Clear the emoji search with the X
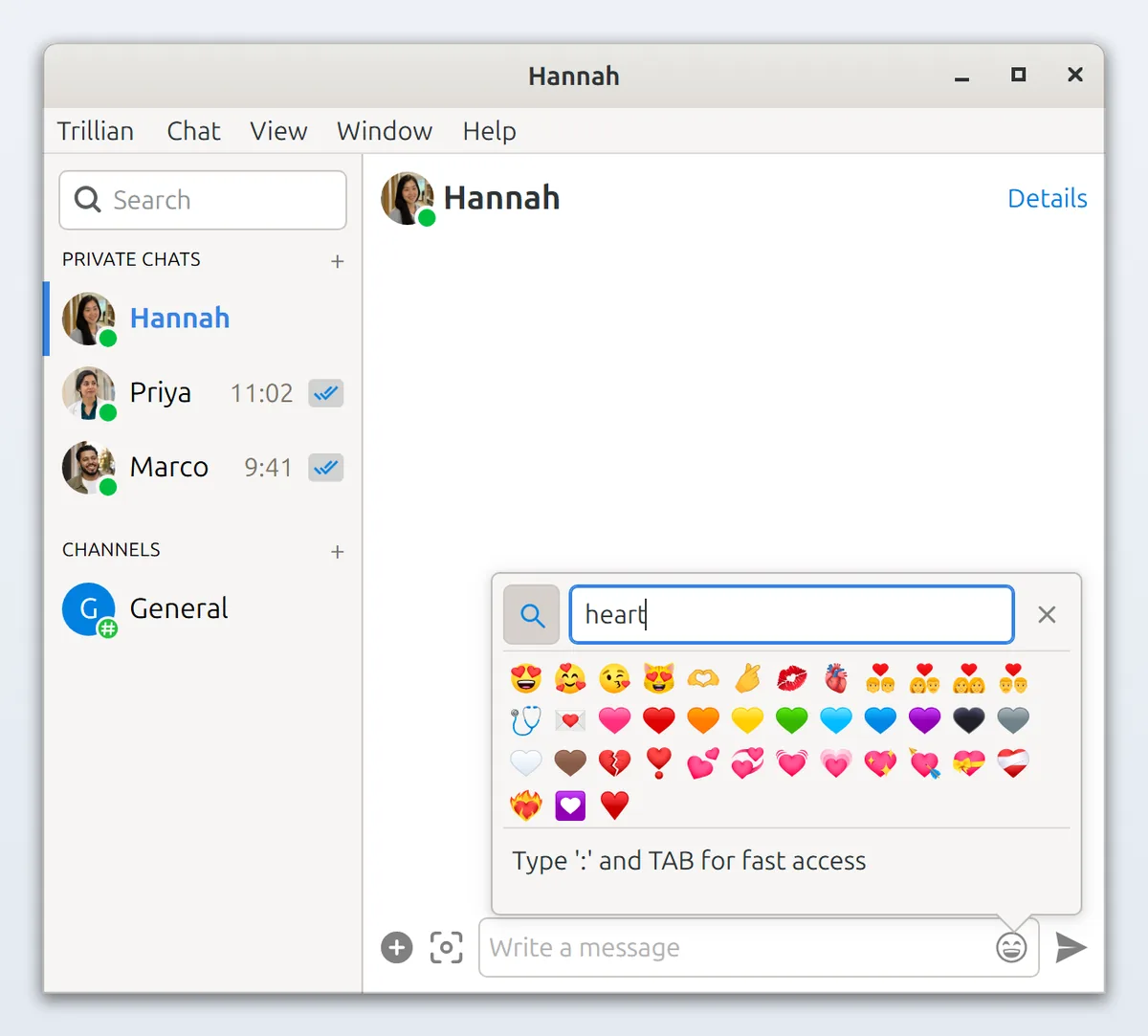The image size is (1148, 1036). 1047,615
